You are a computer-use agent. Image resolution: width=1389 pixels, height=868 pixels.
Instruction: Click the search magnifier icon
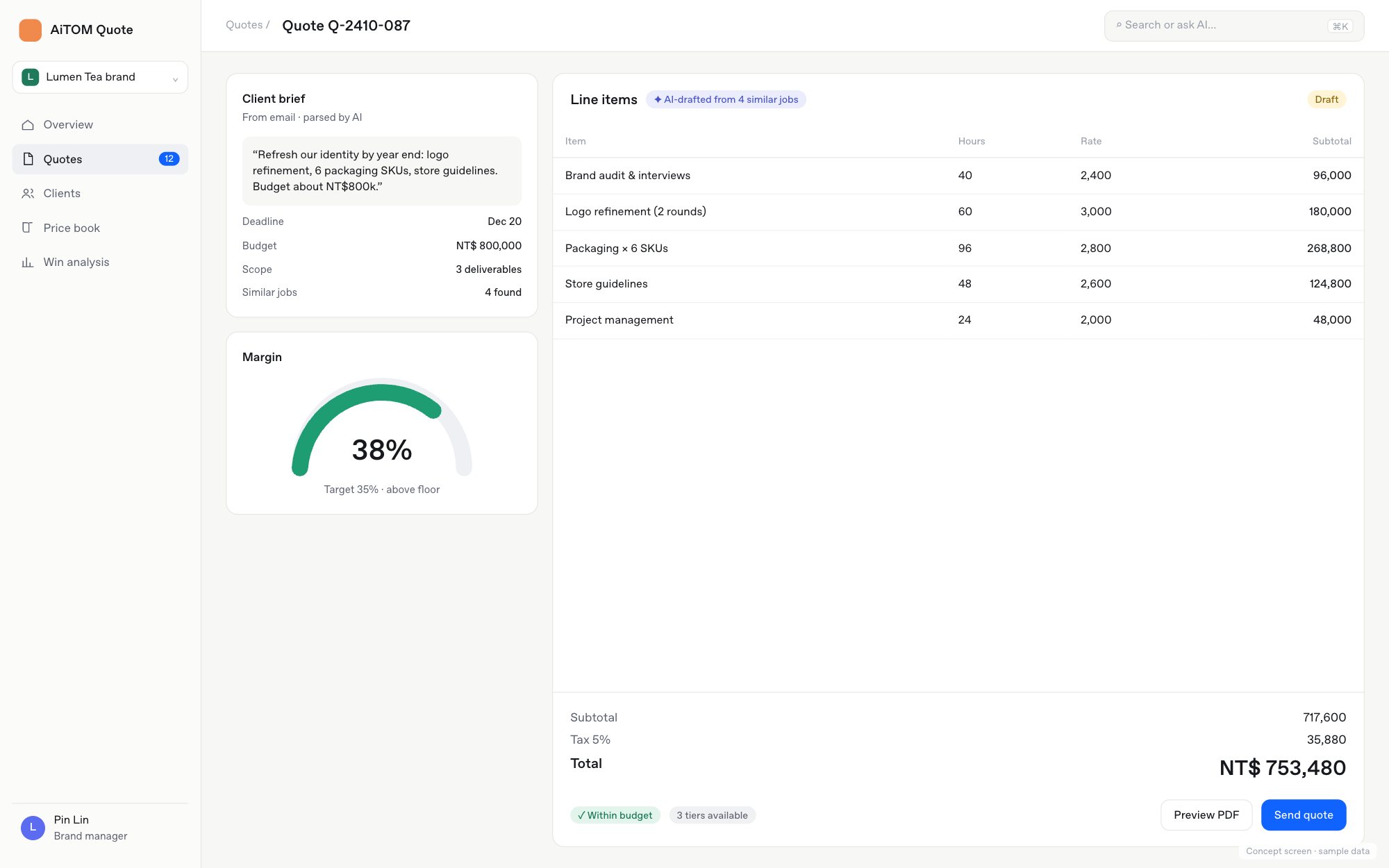point(1119,25)
